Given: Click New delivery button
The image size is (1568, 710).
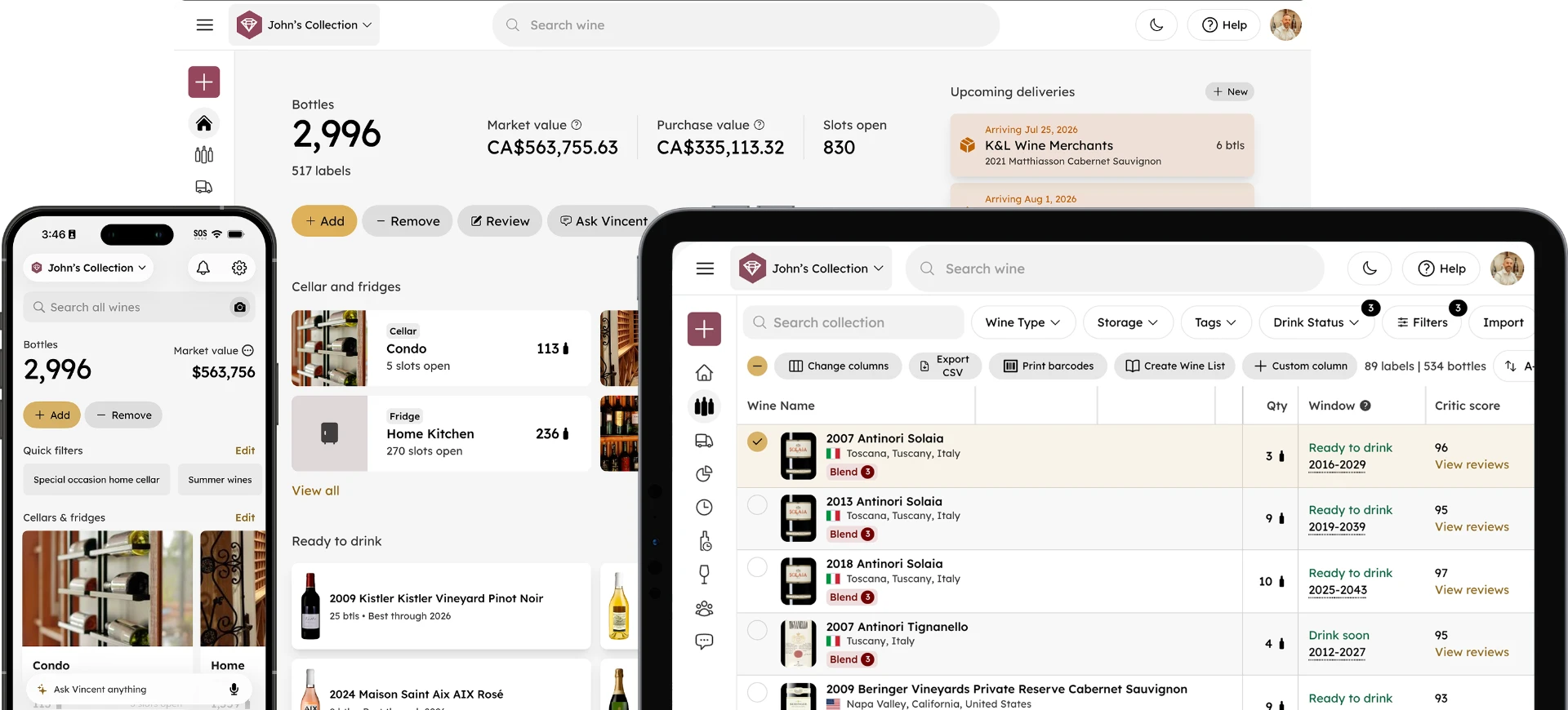Looking at the screenshot, I should coord(1230,92).
